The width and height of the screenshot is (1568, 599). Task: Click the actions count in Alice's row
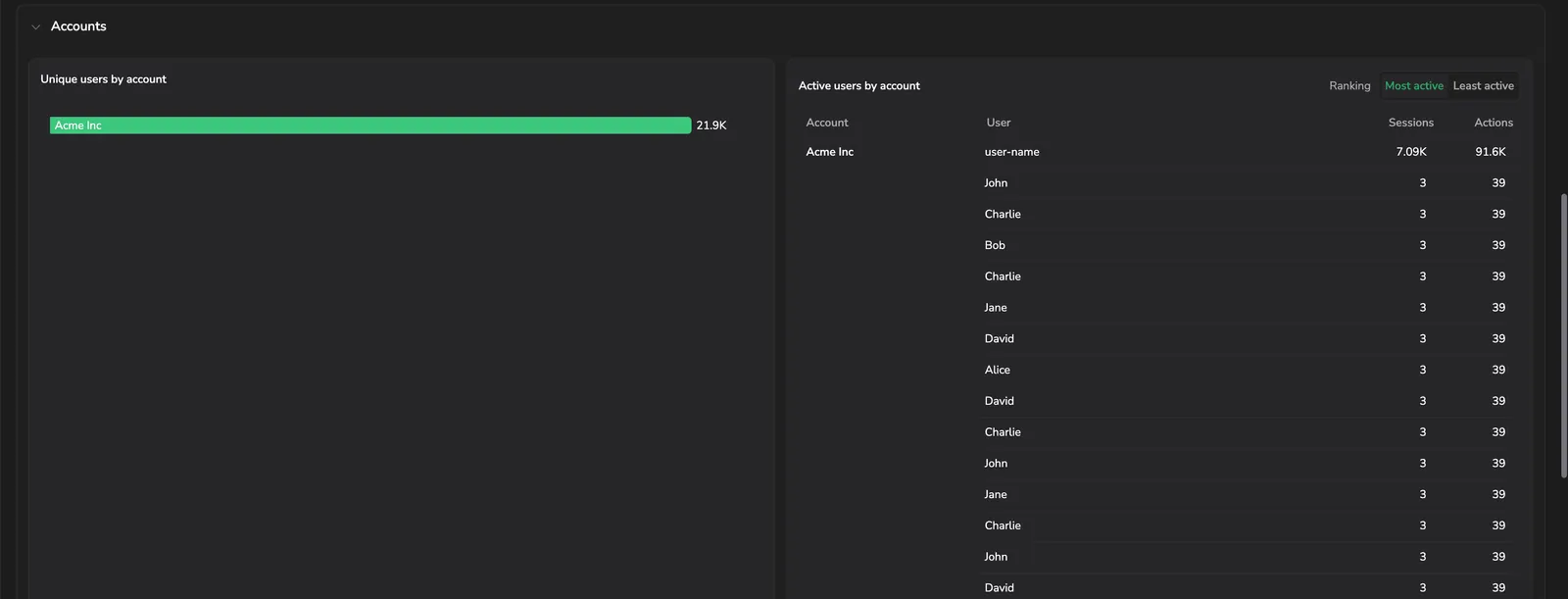tap(1498, 370)
